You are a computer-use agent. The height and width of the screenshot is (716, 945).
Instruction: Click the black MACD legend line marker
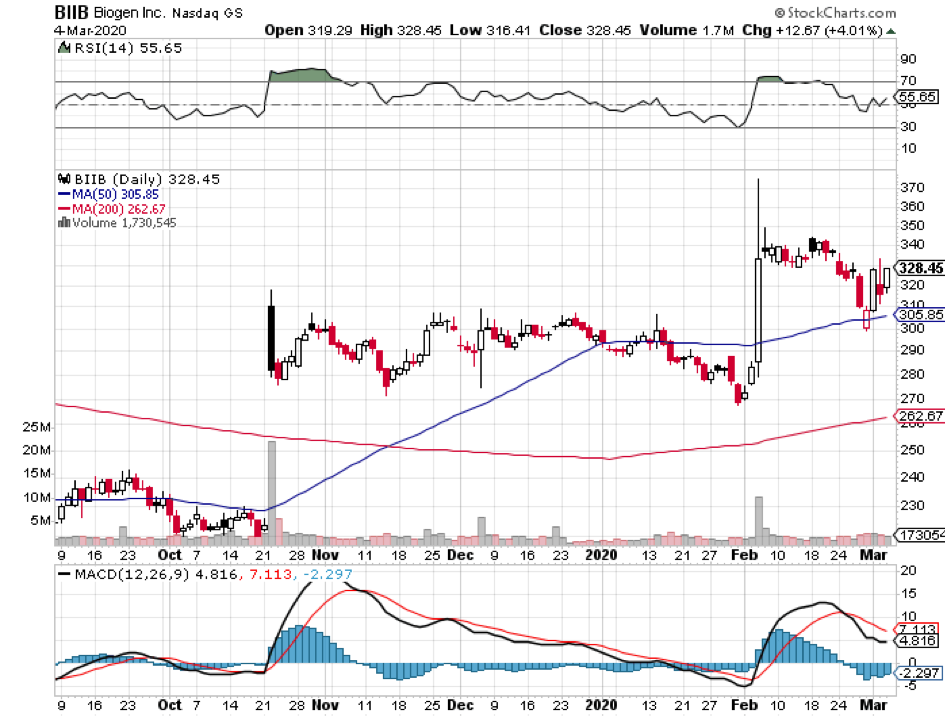66,575
